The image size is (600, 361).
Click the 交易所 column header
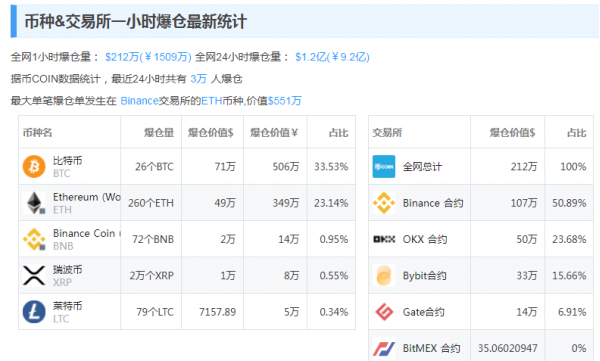pyautogui.click(x=387, y=132)
